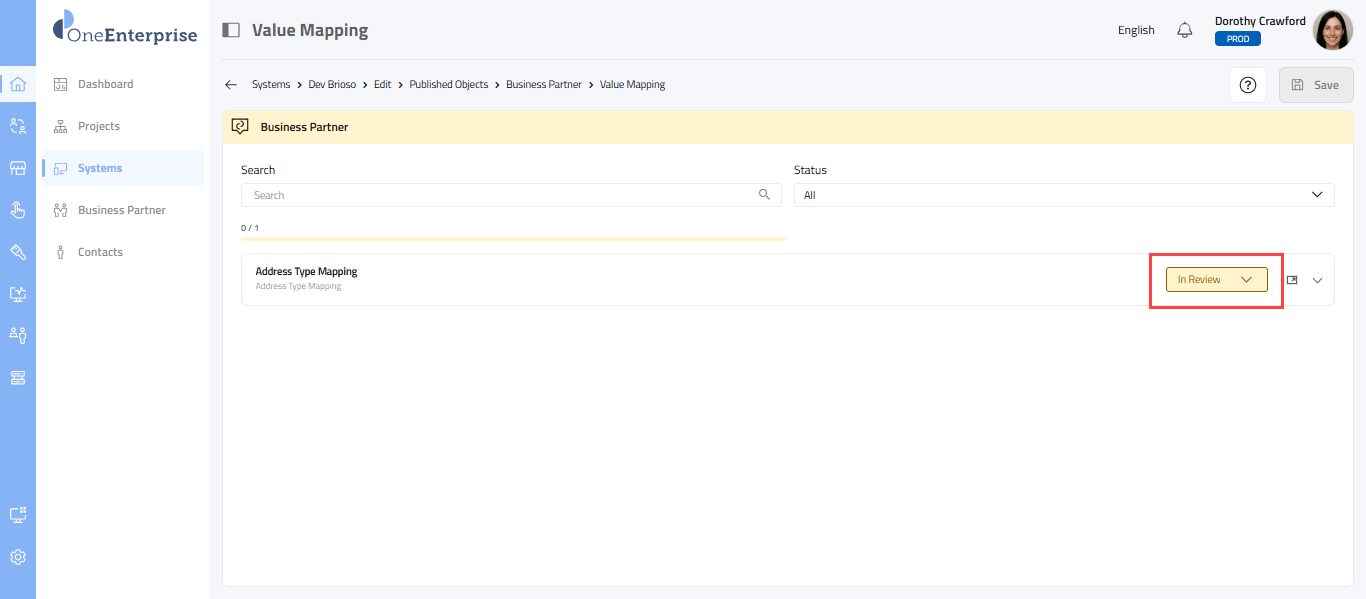Click the home icon in the left rail

18,84
